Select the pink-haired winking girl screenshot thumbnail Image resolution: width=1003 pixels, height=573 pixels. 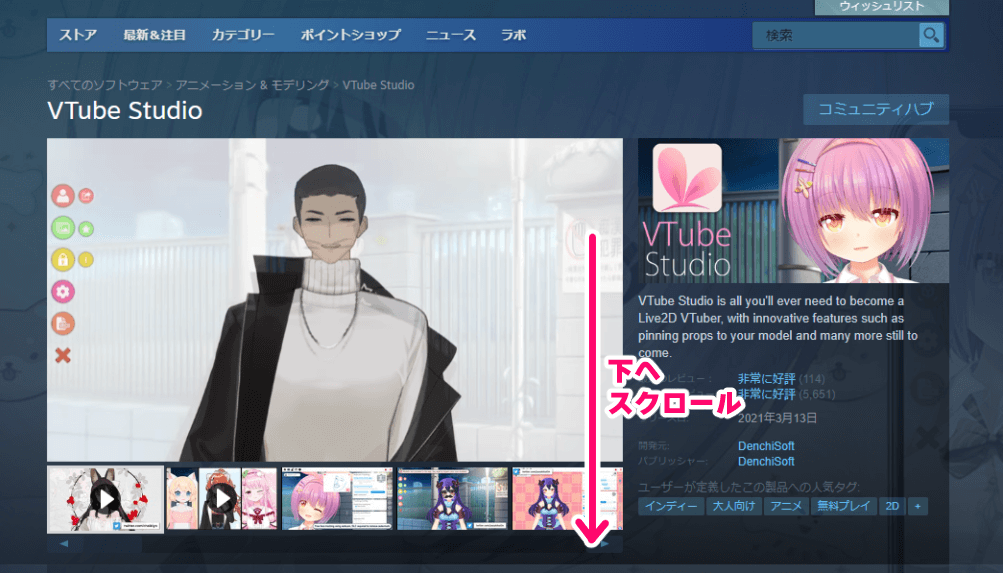point(337,499)
